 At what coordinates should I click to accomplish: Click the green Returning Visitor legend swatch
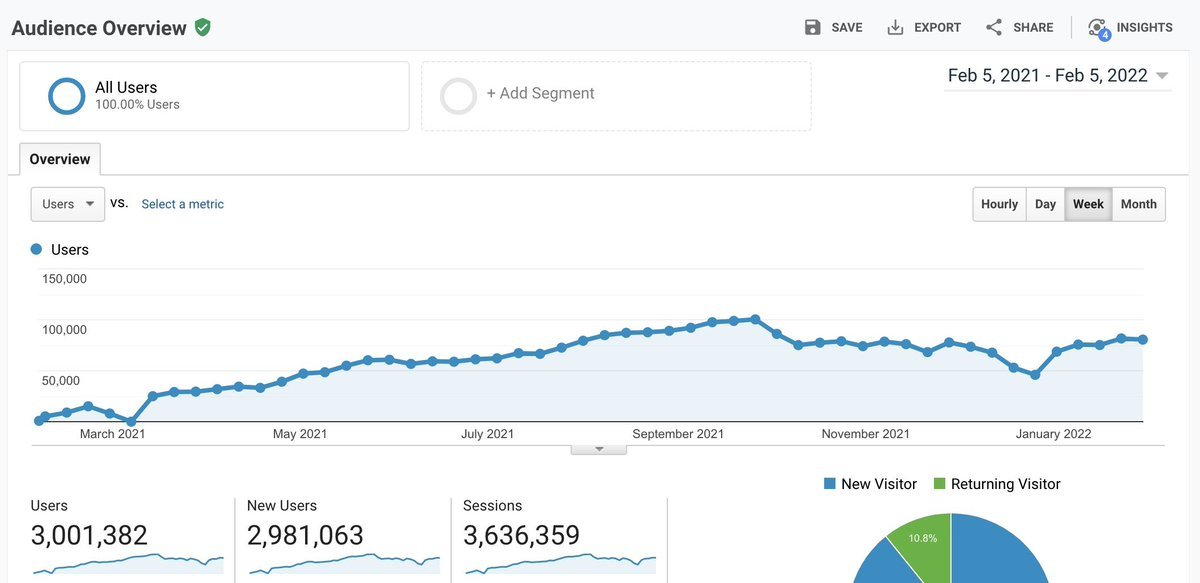tap(939, 484)
